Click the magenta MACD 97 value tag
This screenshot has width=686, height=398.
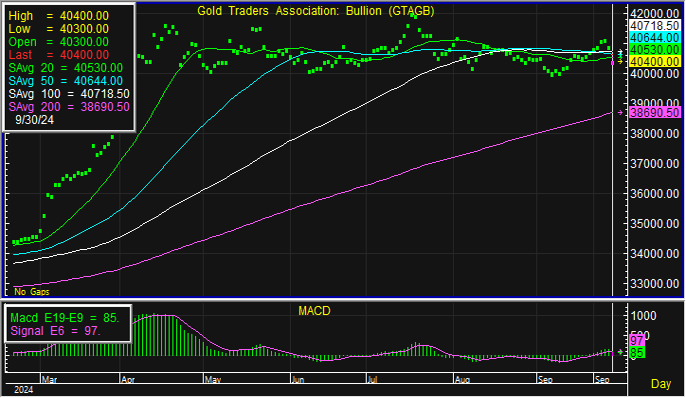pos(637,341)
